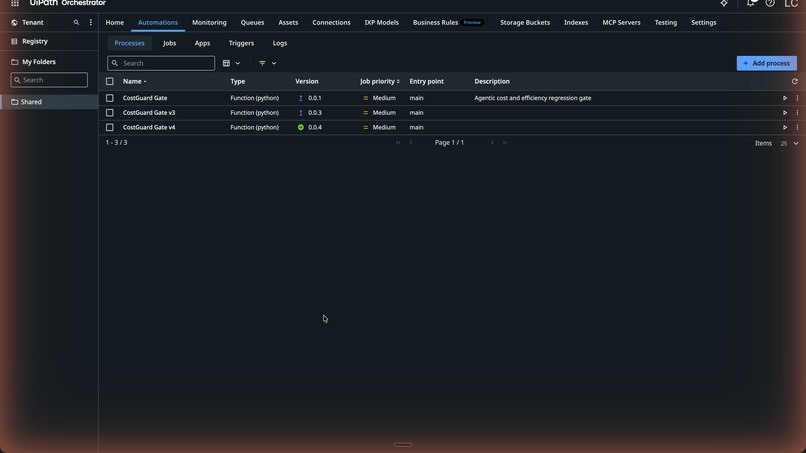Screen dimensions: 806x453
Task: Open the Settings tab
Action: coord(704,23)
